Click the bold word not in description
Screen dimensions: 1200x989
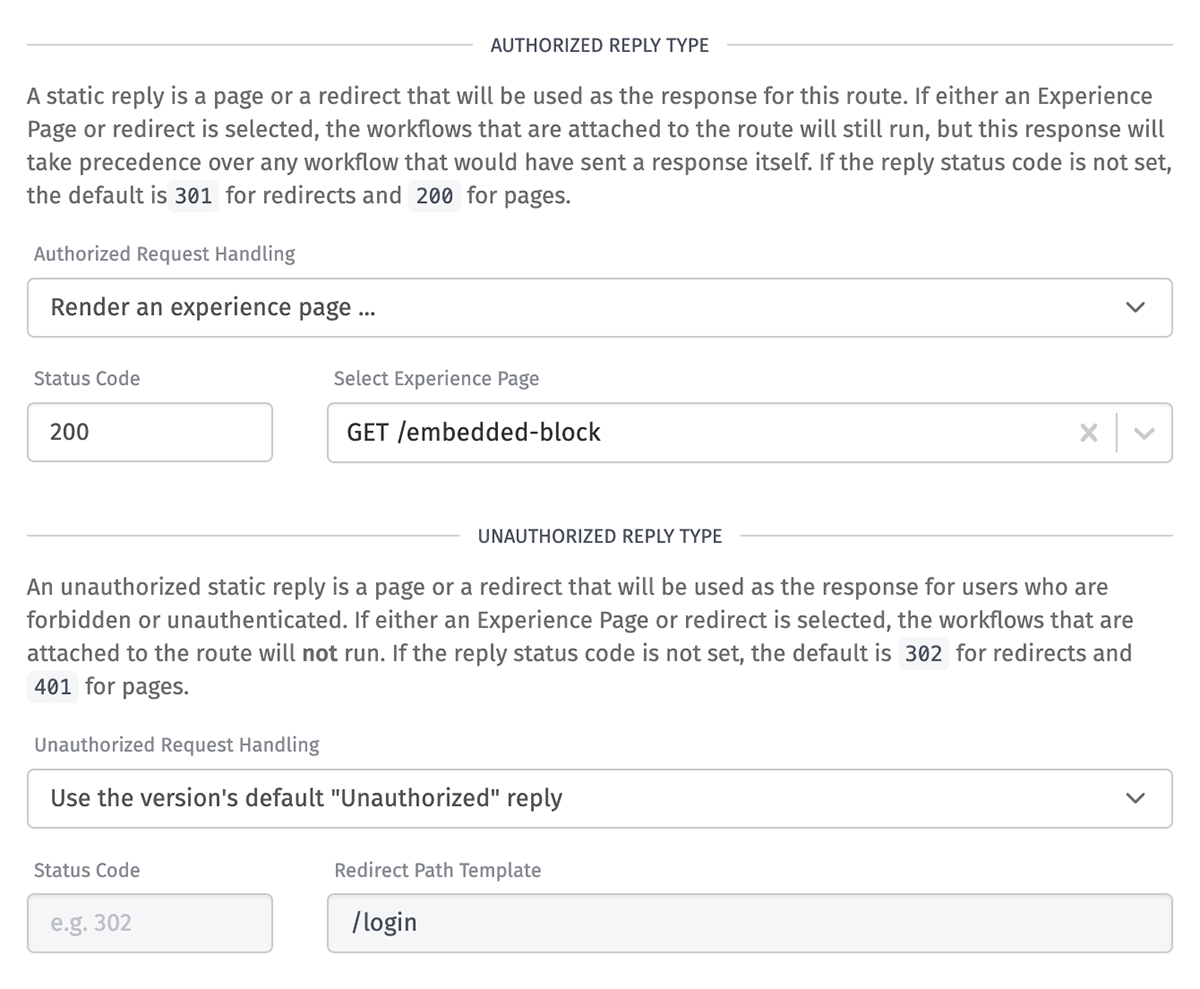point(320,654)
